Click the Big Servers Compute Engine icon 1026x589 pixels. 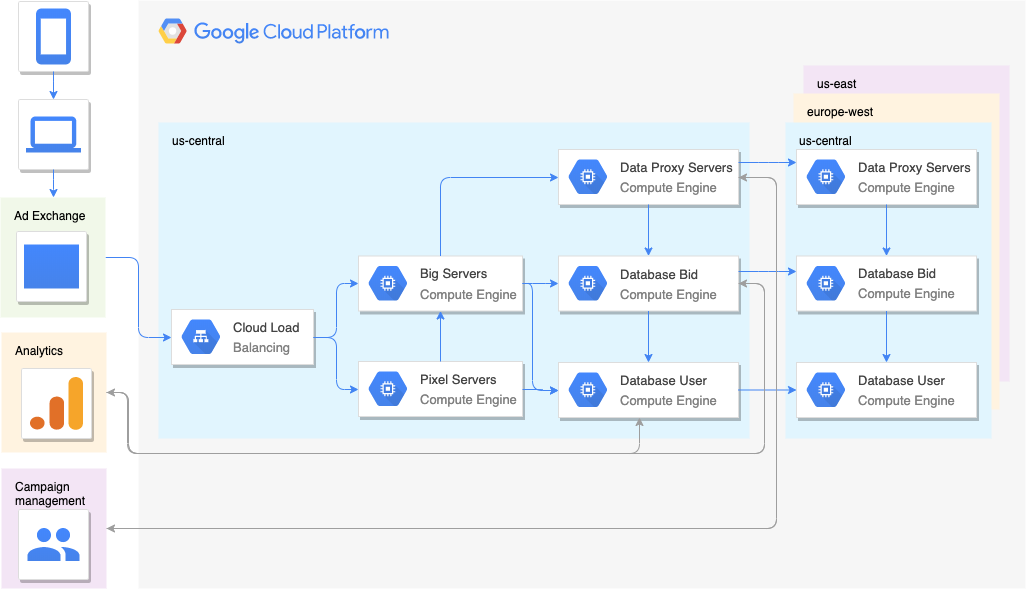point(388,283)
